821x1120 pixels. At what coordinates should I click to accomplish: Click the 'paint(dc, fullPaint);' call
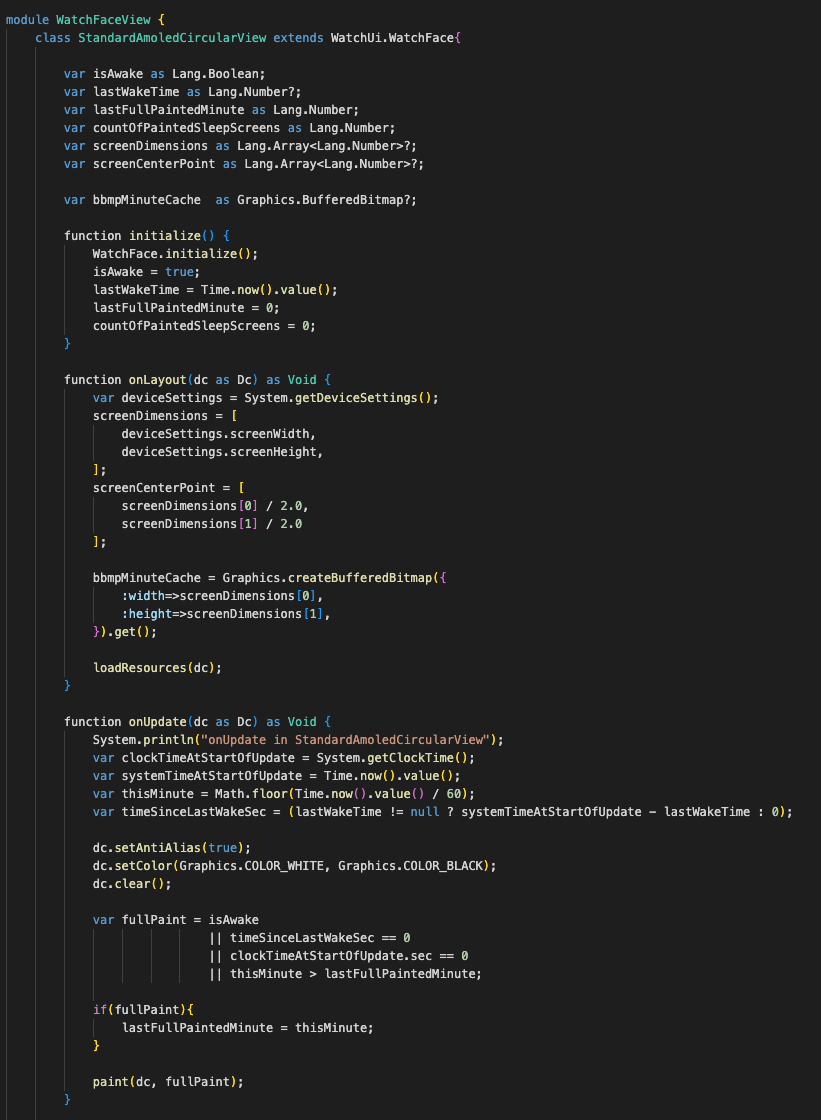pos(168,1082)
